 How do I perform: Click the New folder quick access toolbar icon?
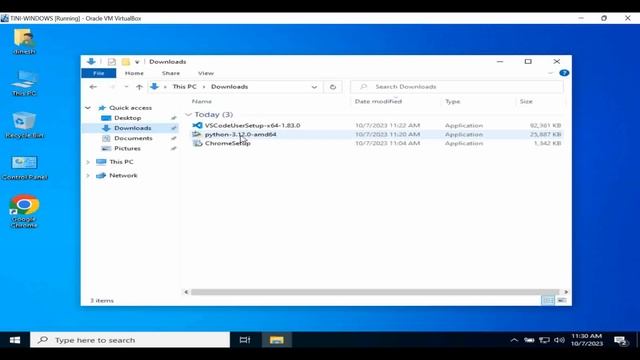[x=126, y=62]
